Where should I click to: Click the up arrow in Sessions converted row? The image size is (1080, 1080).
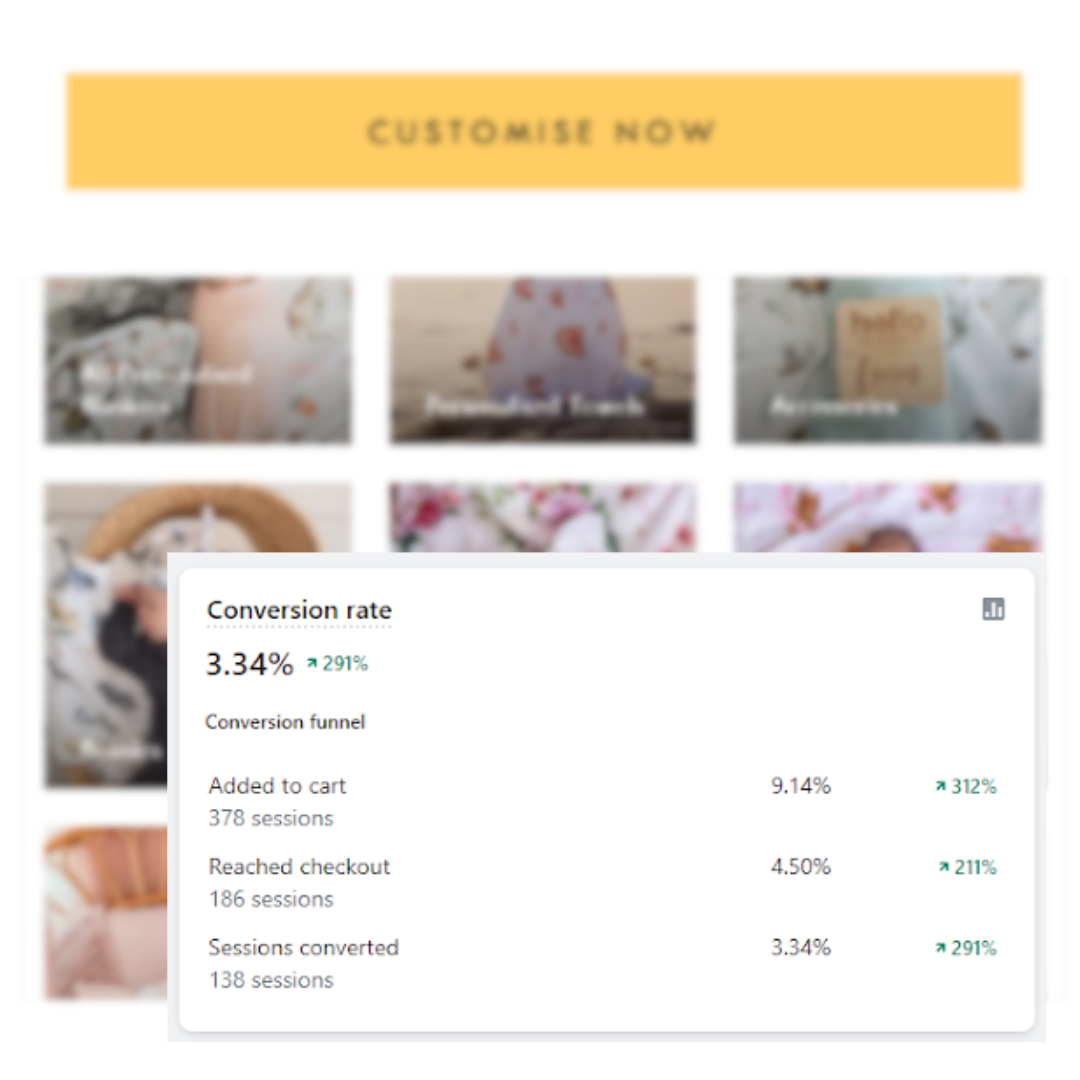[940, 948]
